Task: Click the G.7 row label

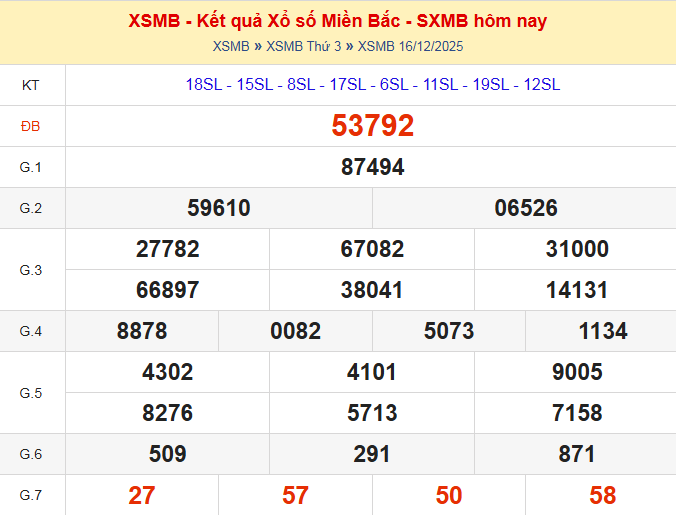Action: (x=31, y=495)
